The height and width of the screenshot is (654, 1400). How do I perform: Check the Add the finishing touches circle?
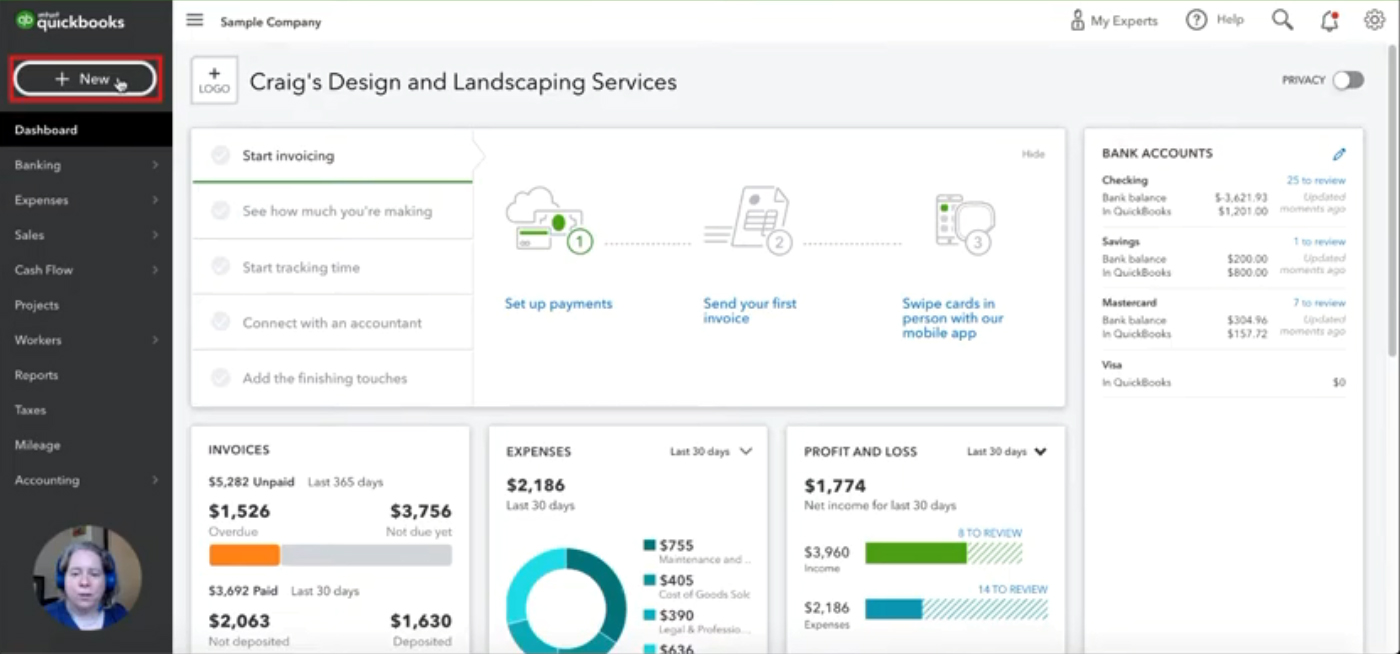220,378
